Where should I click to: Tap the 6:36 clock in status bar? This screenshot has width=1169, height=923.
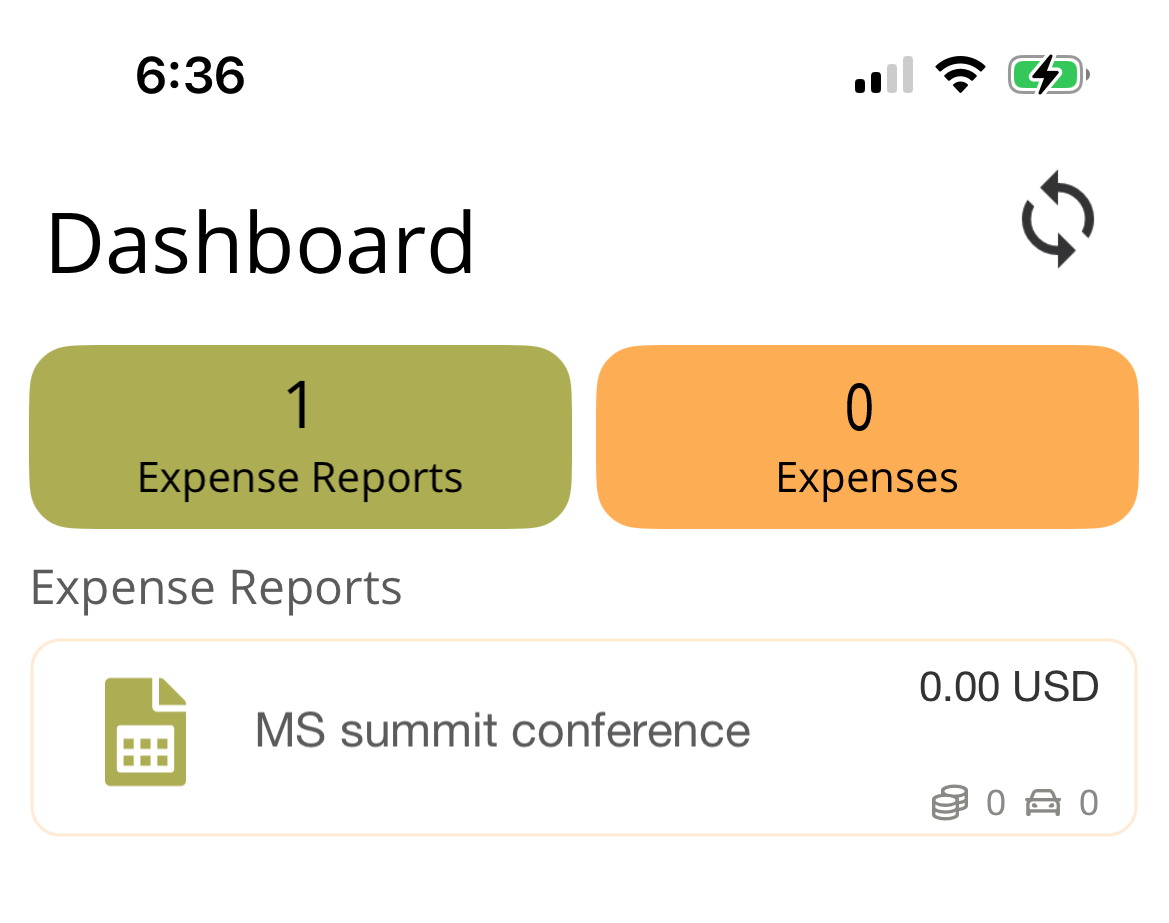190,76
